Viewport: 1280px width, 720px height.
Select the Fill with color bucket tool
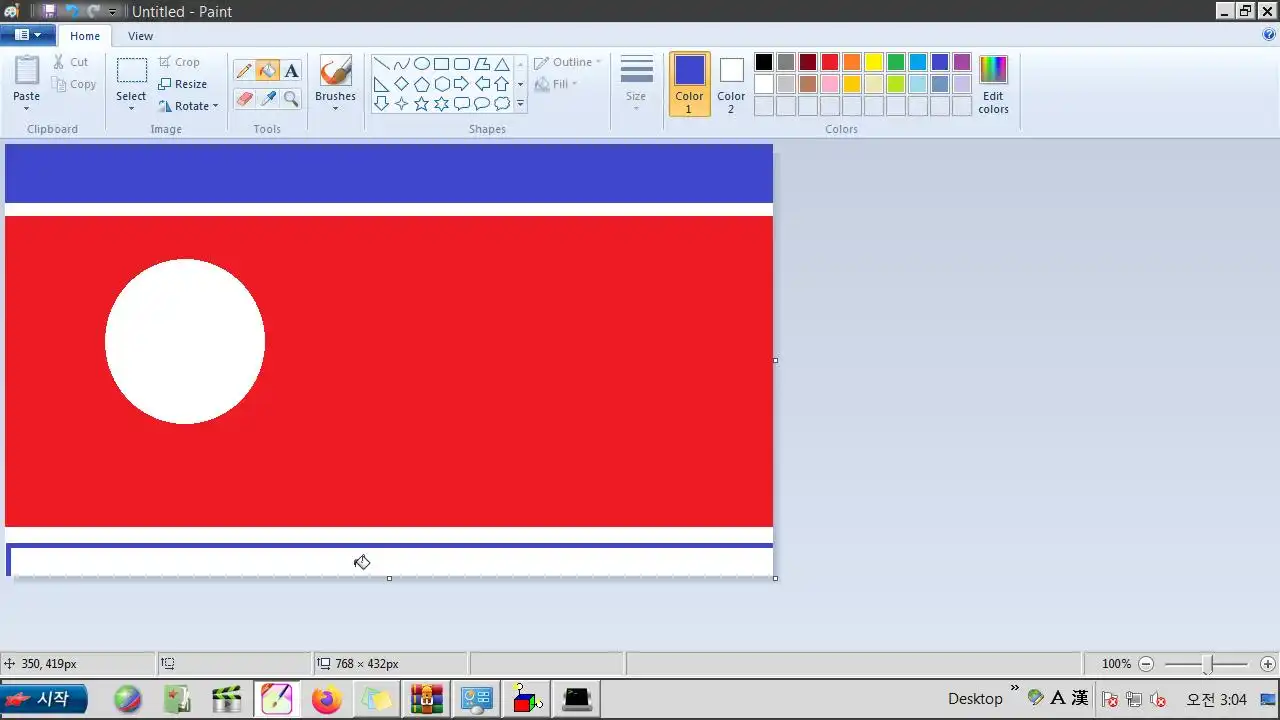[267, 71]
